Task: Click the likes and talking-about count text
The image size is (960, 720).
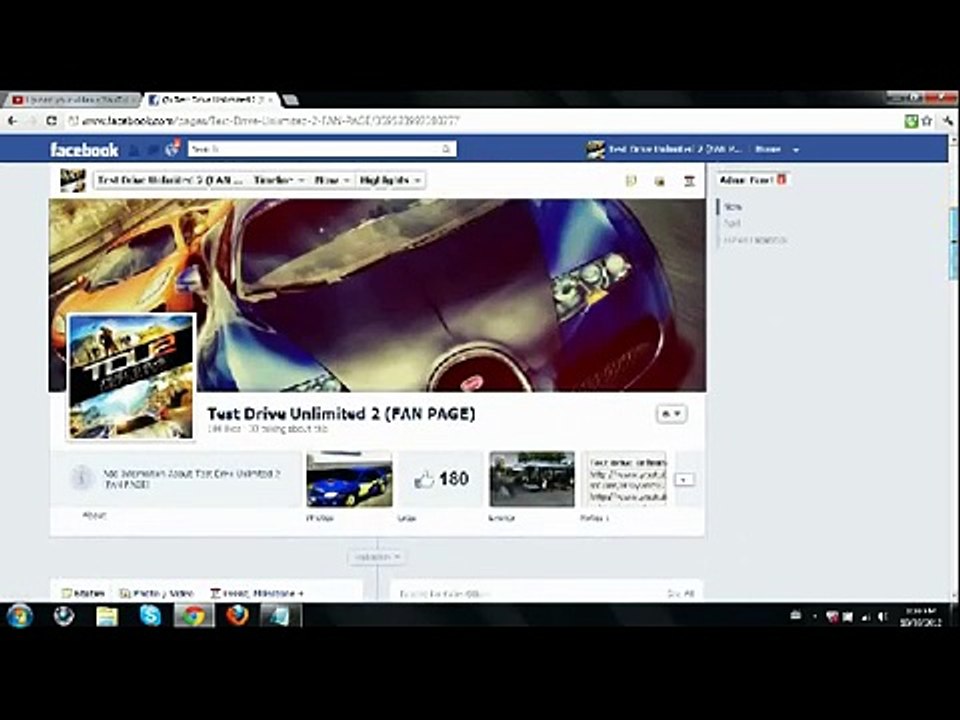Action: (x=268, y=429)
